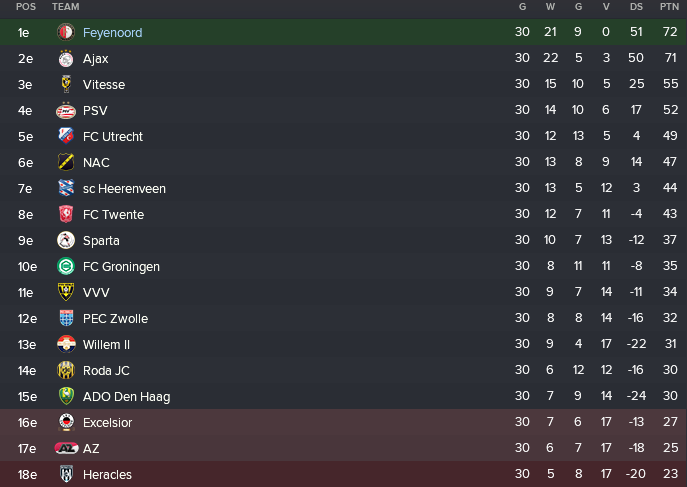Click the Feyenoord club crest
687x487 pixels.
point(66,32)
